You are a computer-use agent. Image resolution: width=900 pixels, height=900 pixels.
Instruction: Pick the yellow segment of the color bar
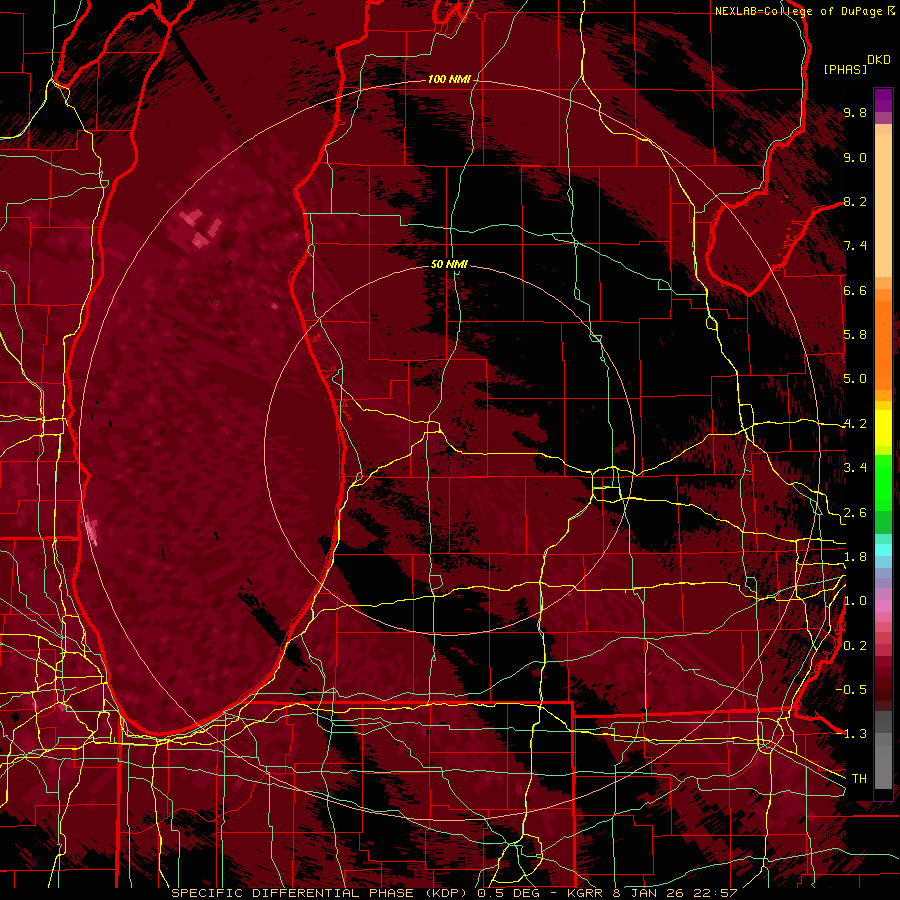[883, 428]
